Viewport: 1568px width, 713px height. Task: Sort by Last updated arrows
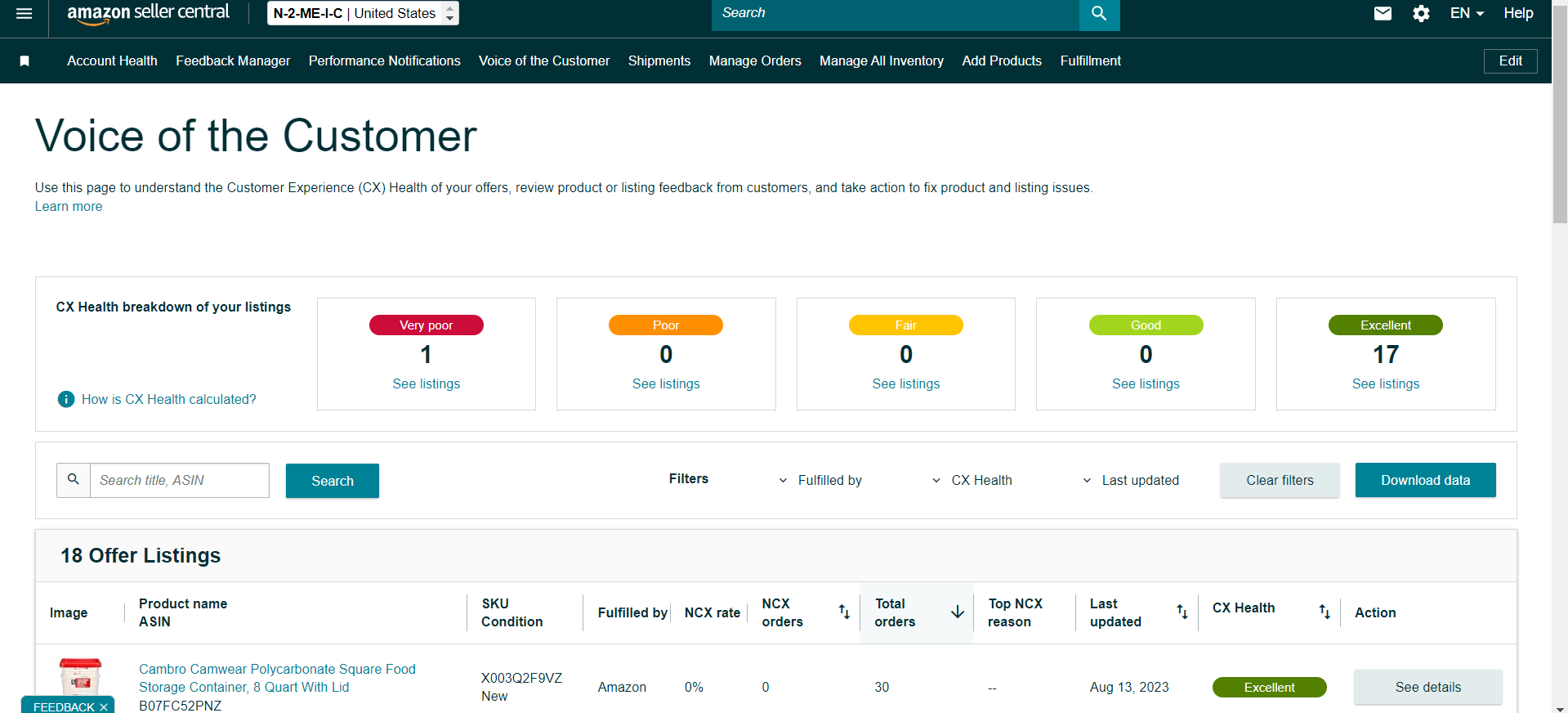[x=1182, y=612]
